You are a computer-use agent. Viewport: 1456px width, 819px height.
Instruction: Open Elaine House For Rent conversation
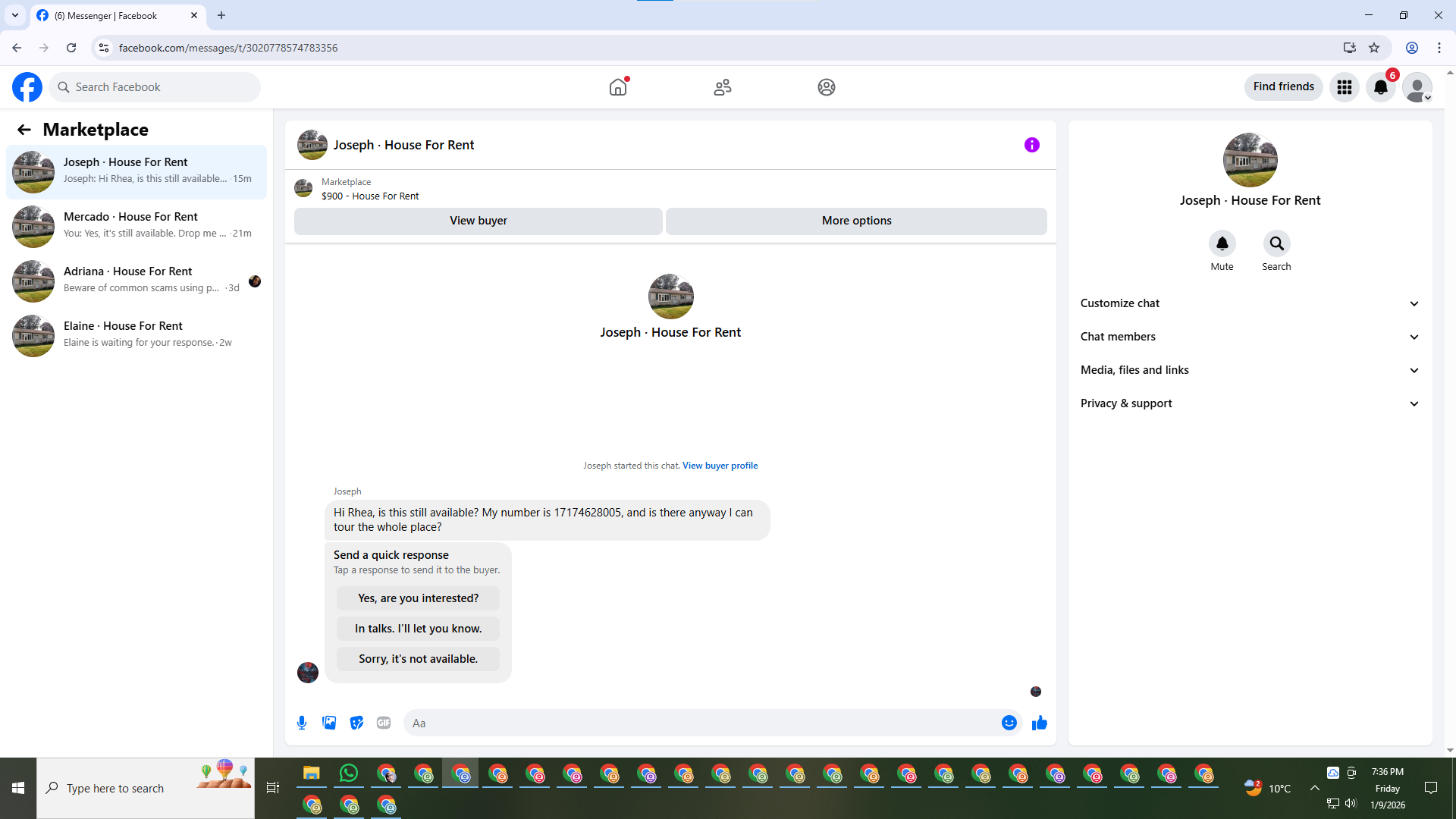click(136, 334)
